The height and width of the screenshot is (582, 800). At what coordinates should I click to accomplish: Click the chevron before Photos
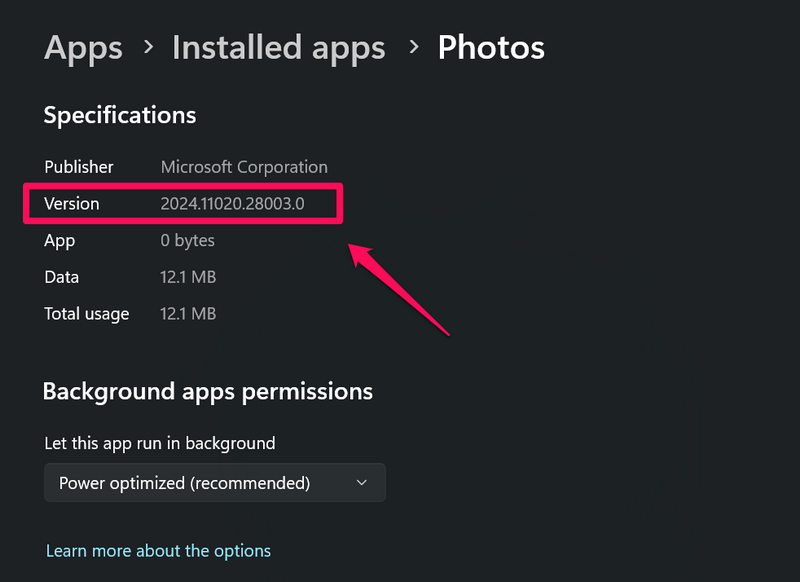coord(411,48)
